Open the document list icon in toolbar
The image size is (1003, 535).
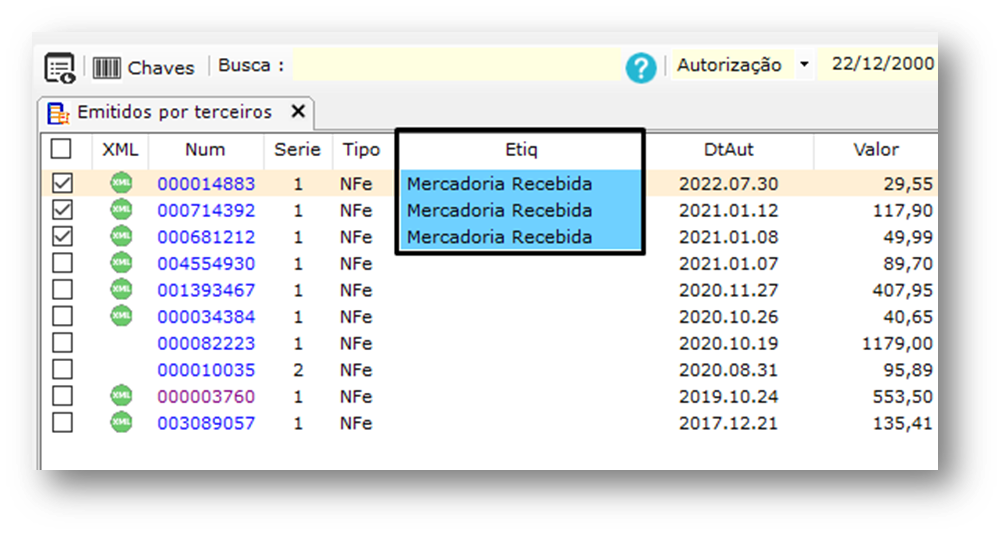pos(60,68)
